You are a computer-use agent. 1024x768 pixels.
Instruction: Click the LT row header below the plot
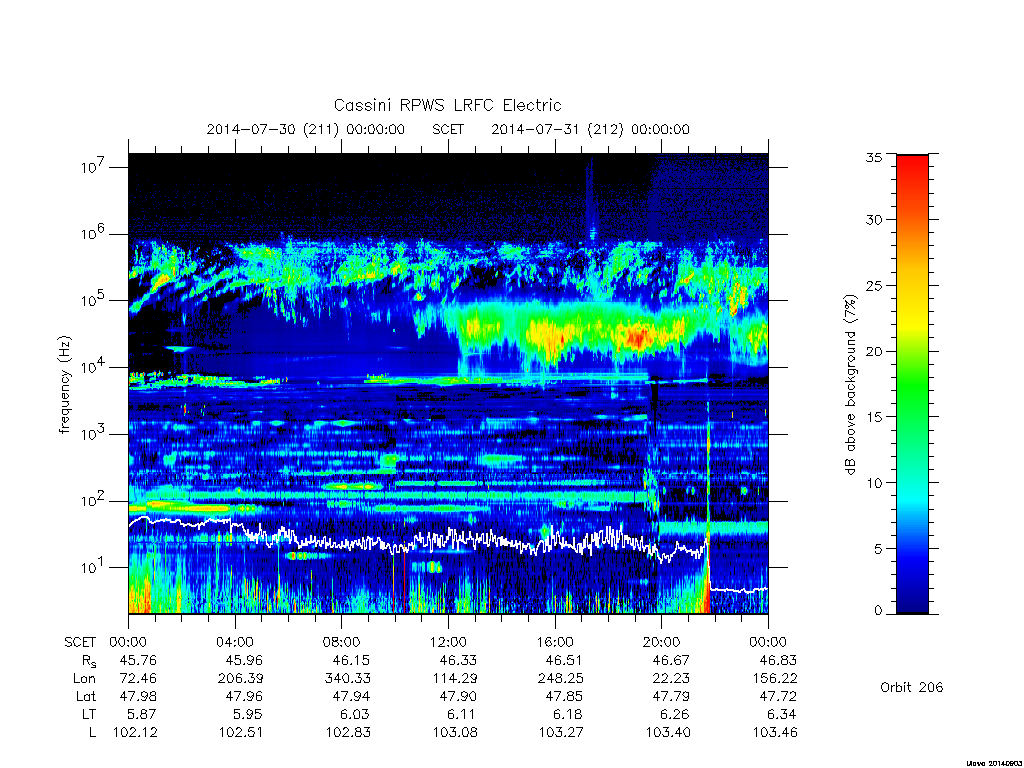pos(89,714)
